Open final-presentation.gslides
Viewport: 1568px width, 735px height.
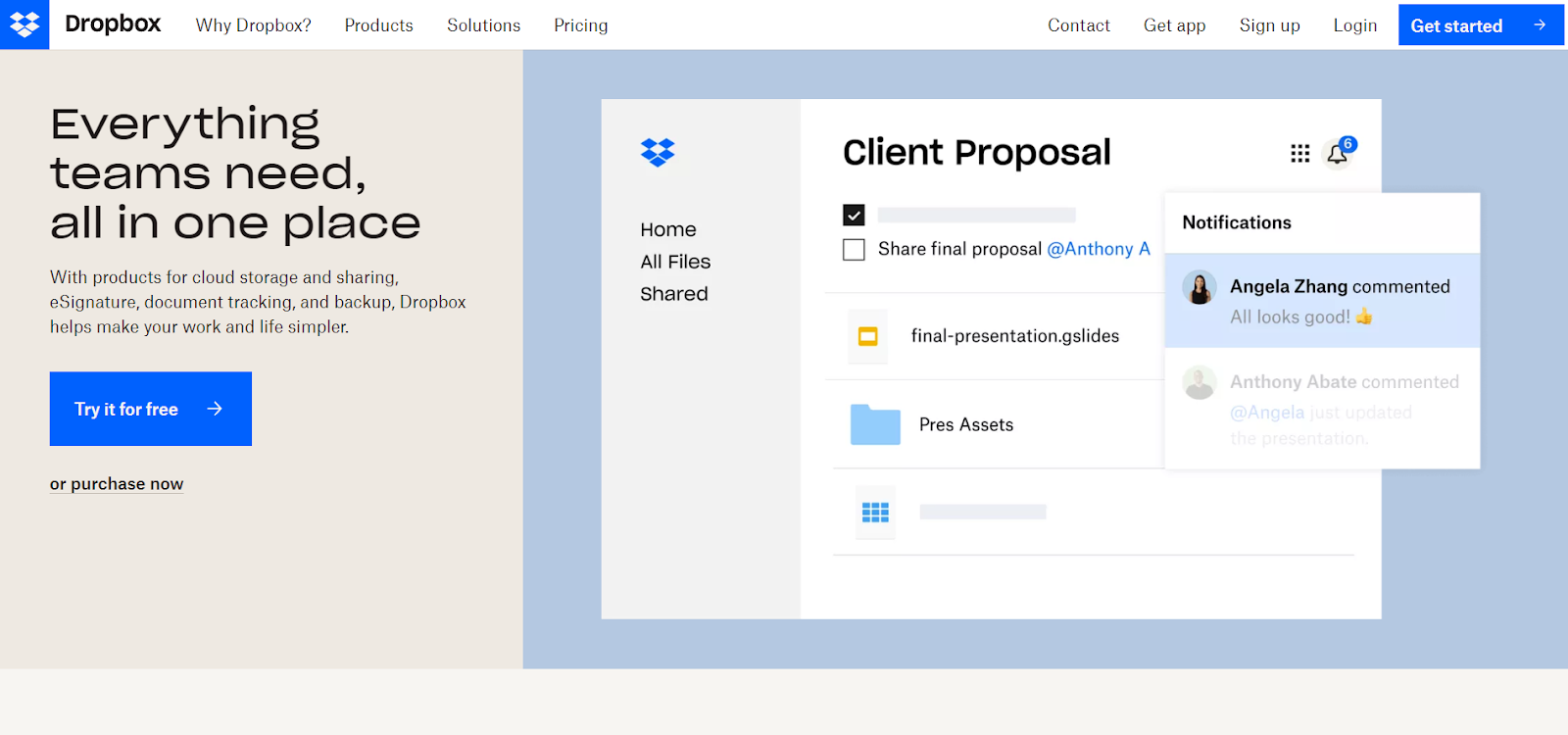1015,336
